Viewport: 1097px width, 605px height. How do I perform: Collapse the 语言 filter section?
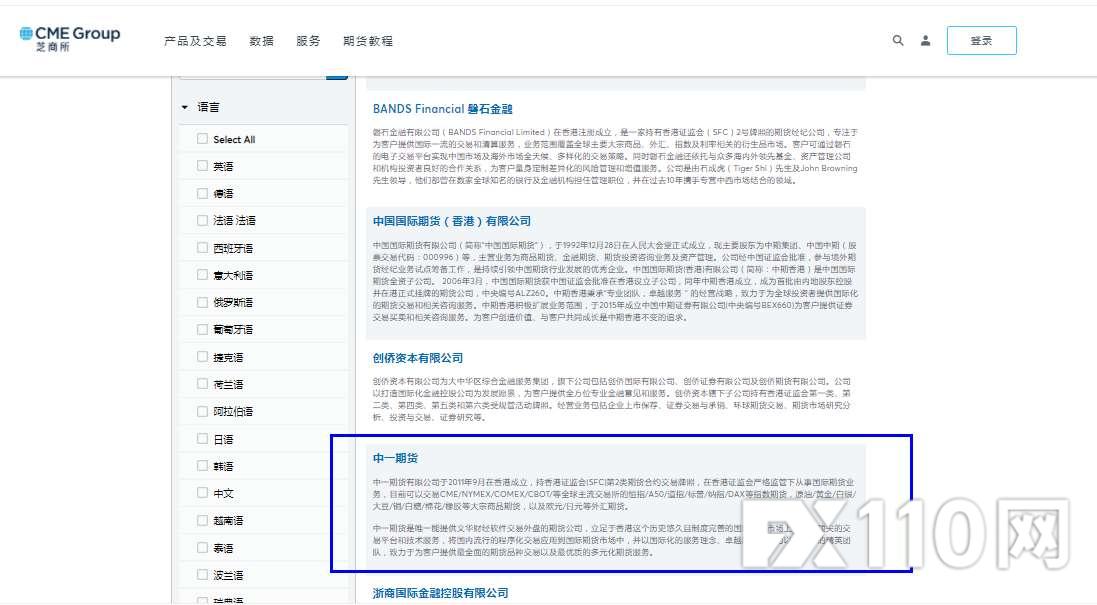(x=185, y=107)
